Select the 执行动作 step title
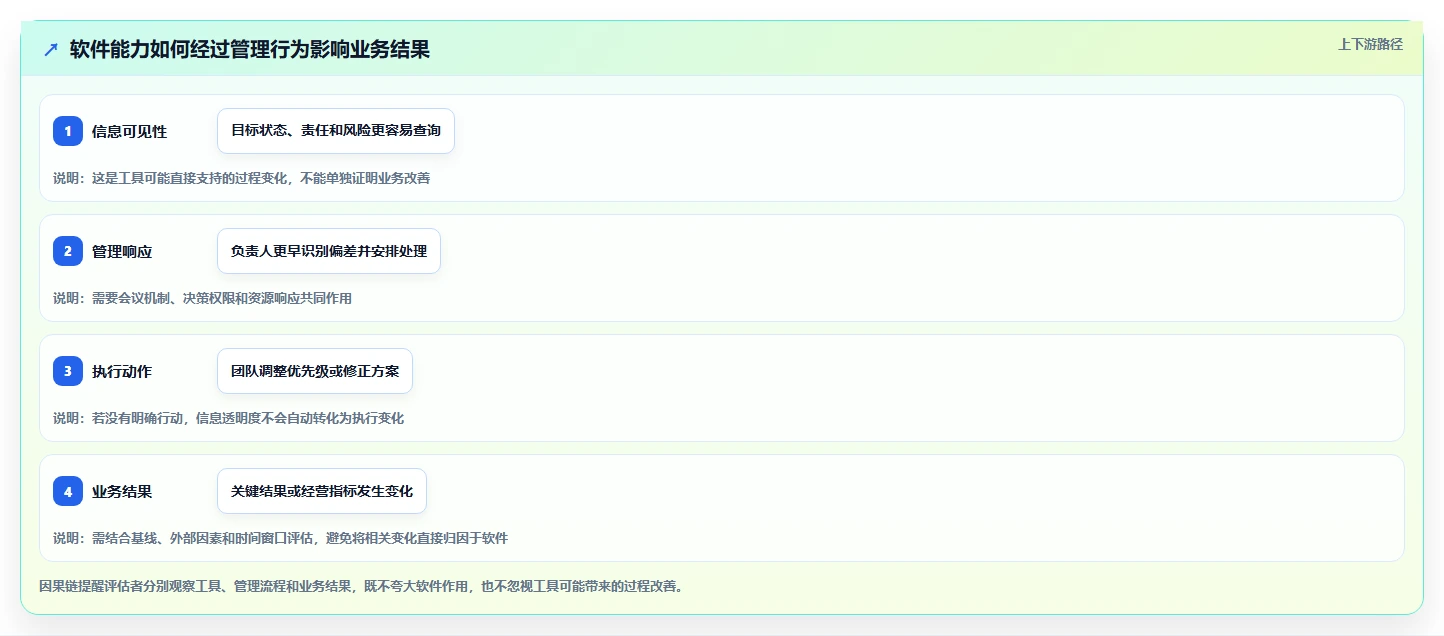Image resolution: width=1444 pixels, height=636 pixels. (x=122, y=371)
